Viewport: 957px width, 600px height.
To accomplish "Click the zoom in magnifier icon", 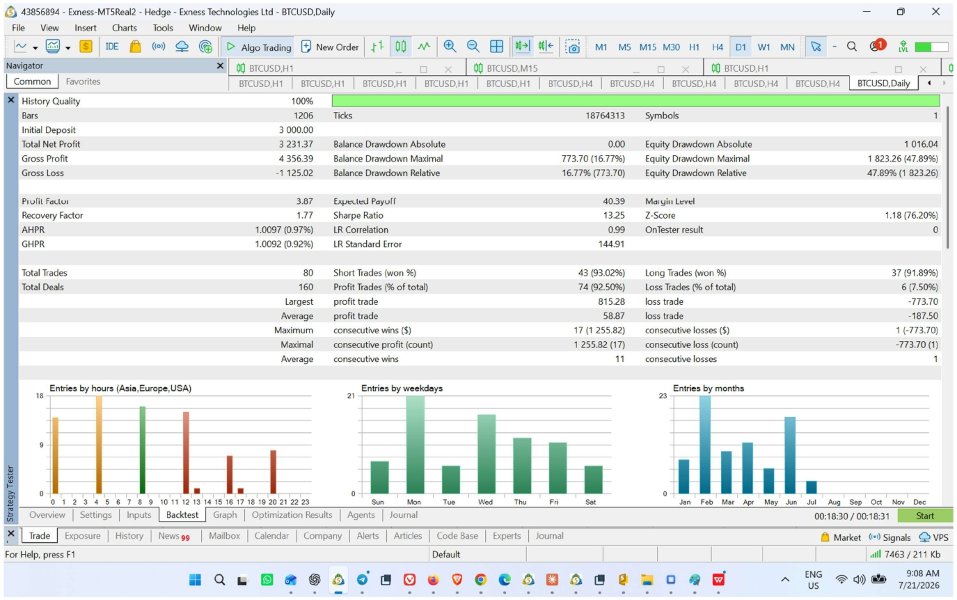I will click(x=450, y=46).
